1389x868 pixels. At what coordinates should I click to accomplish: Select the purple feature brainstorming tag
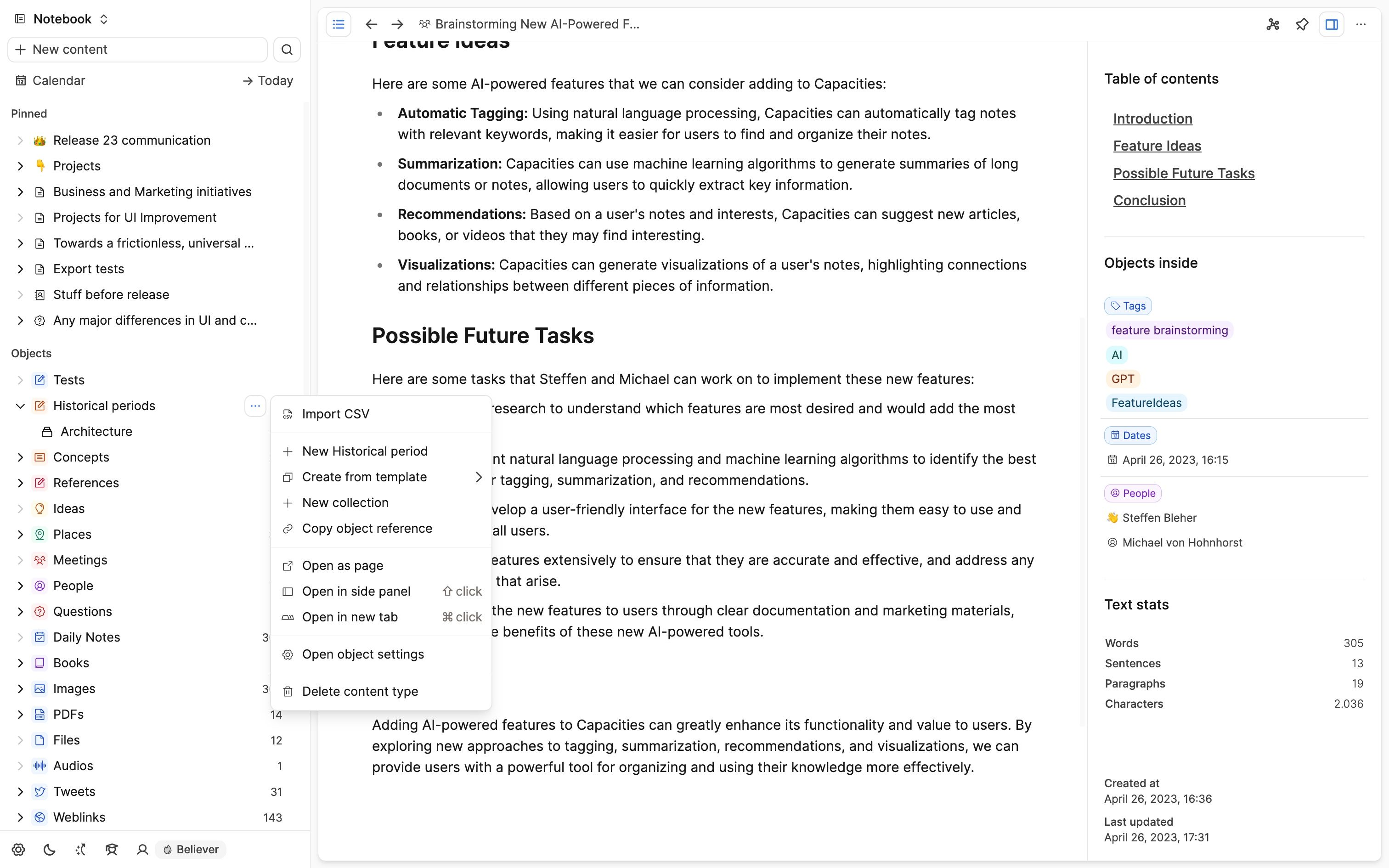pyautogui.click(x=1169, y=330)
